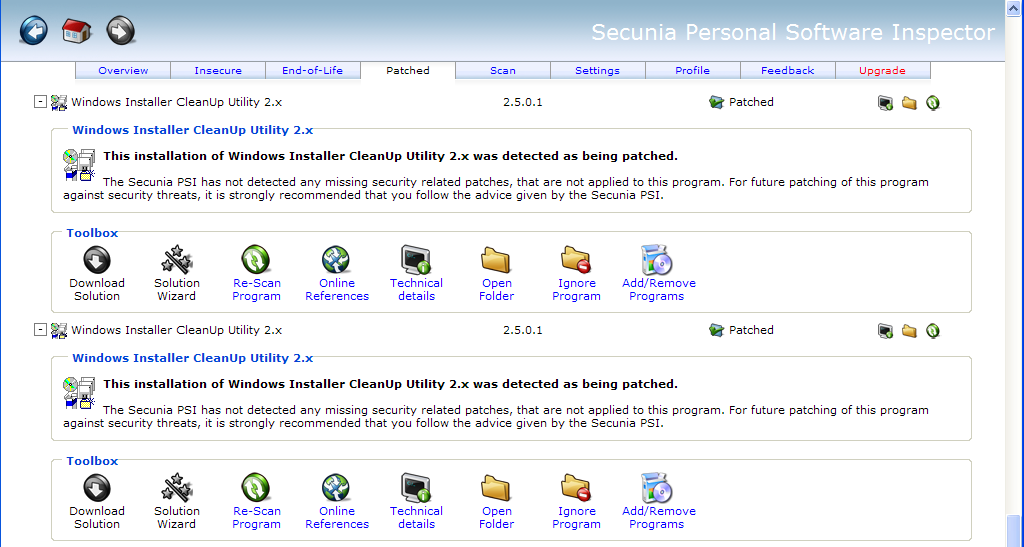The image size is (1024, 547).
Task: Click the lower row program name text
Action: [176, 330]
